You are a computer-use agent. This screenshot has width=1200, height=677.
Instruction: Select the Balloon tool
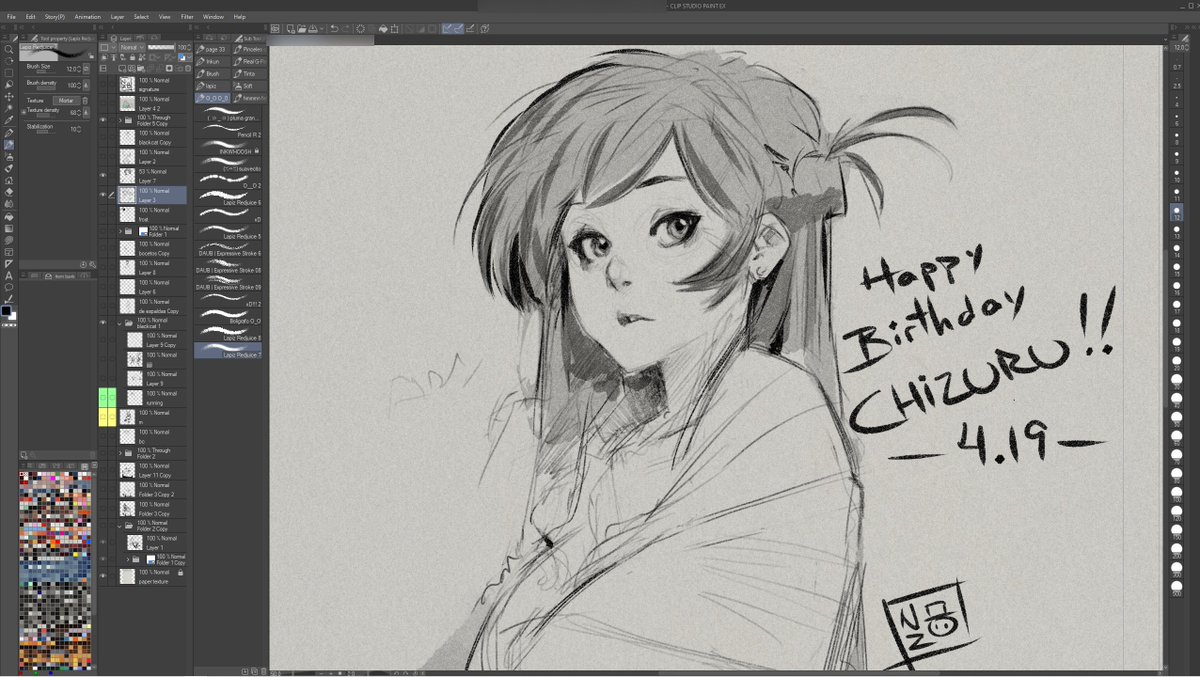[x=9, y=287]
